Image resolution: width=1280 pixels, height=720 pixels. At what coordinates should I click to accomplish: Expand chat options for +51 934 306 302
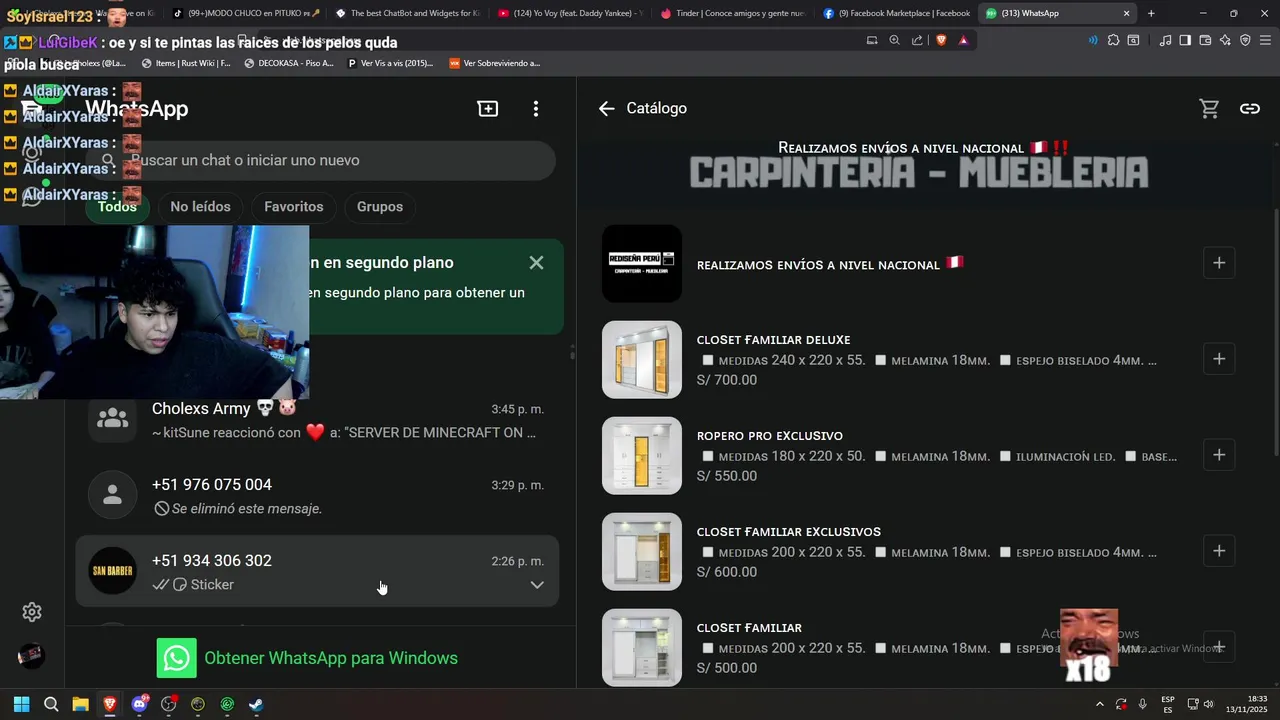(x=537, y=585)
